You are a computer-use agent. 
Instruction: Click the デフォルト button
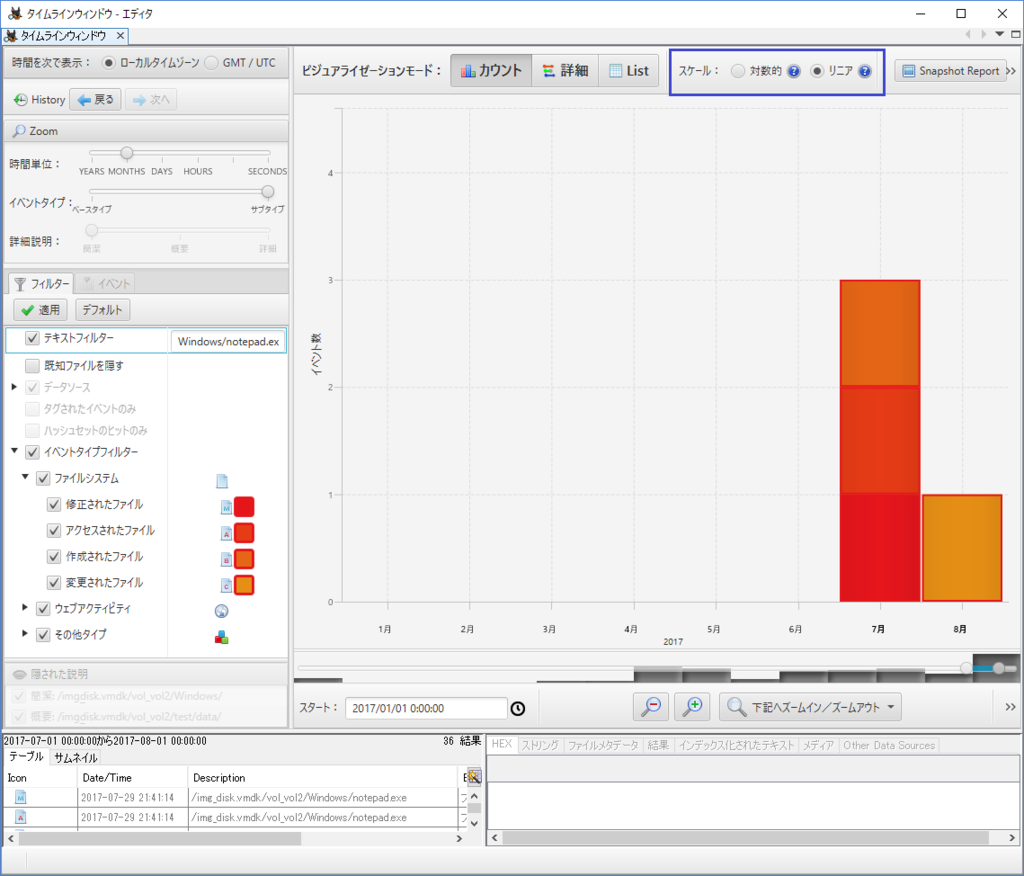click(x=103, y=310)
